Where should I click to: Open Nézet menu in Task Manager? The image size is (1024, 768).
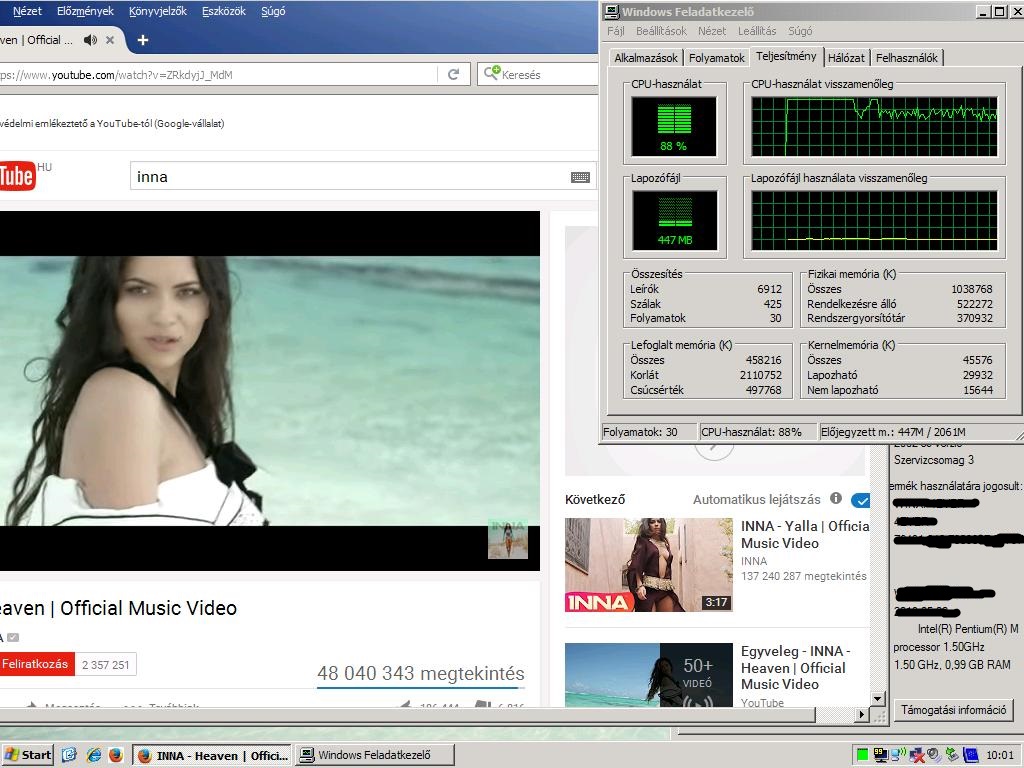(711, 31)
